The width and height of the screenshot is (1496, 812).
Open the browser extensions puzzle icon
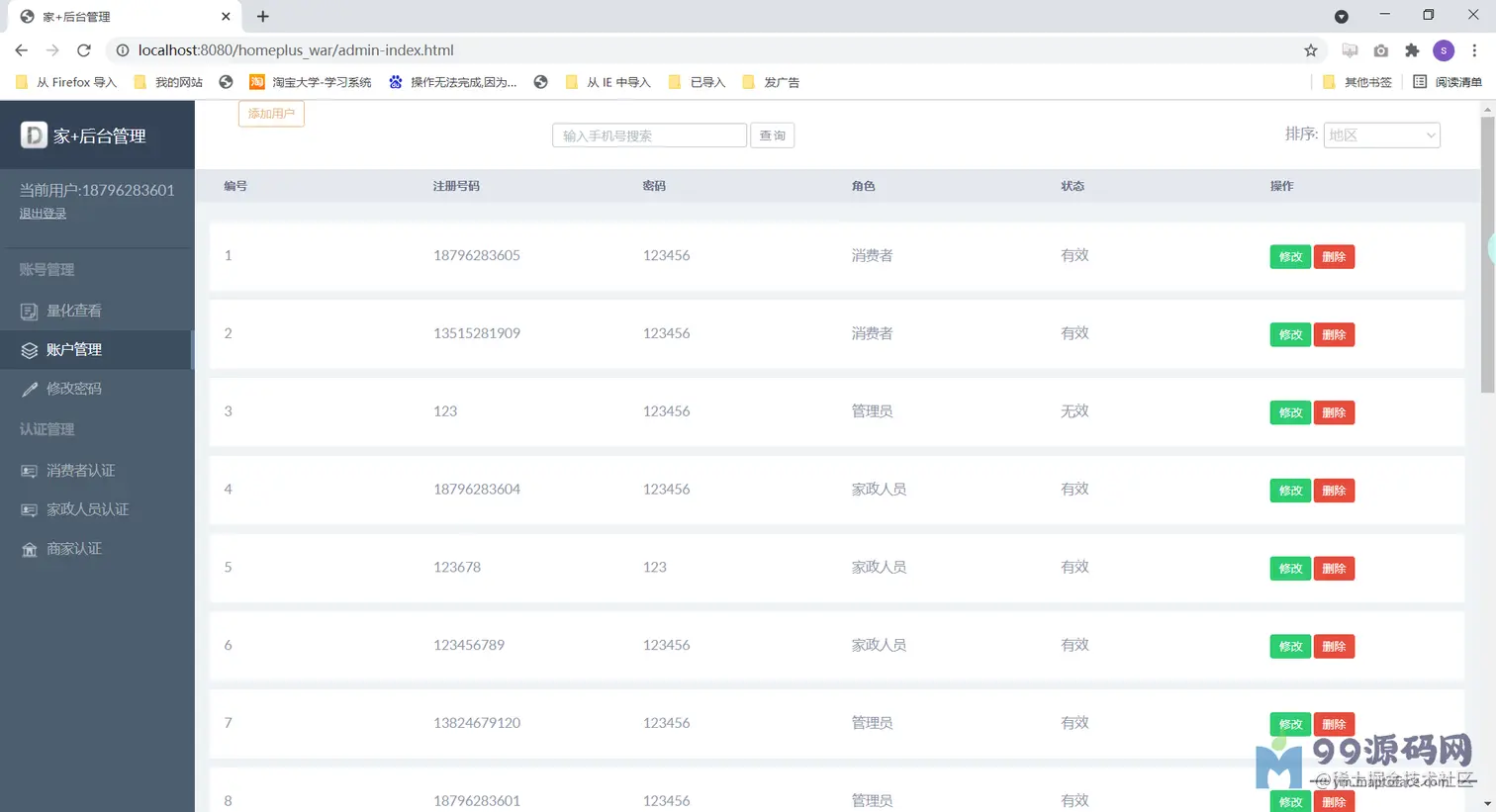1412,50
